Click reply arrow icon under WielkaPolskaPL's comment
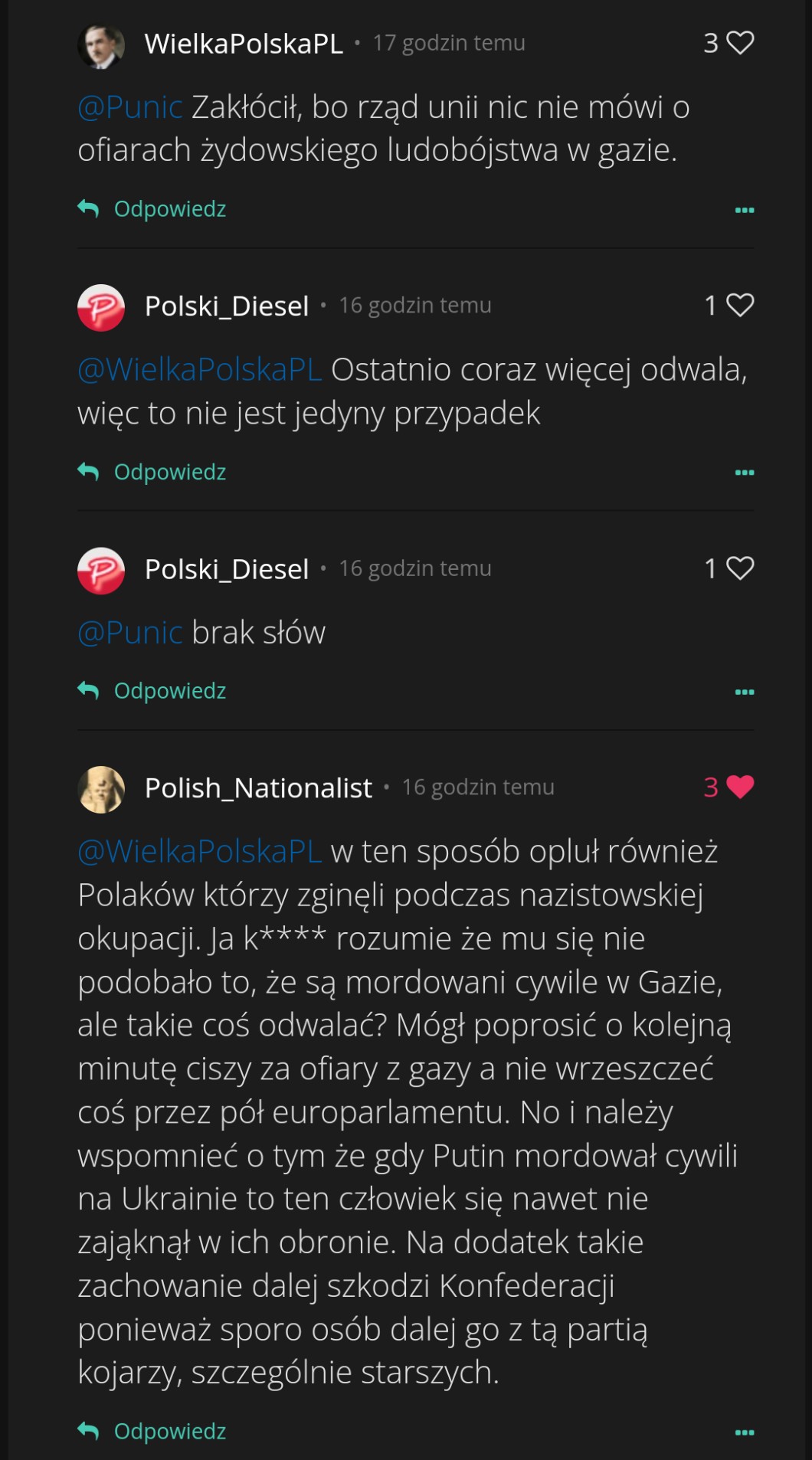The width and height of the screenshot is (812, 1460). click(x=89, y=208)
